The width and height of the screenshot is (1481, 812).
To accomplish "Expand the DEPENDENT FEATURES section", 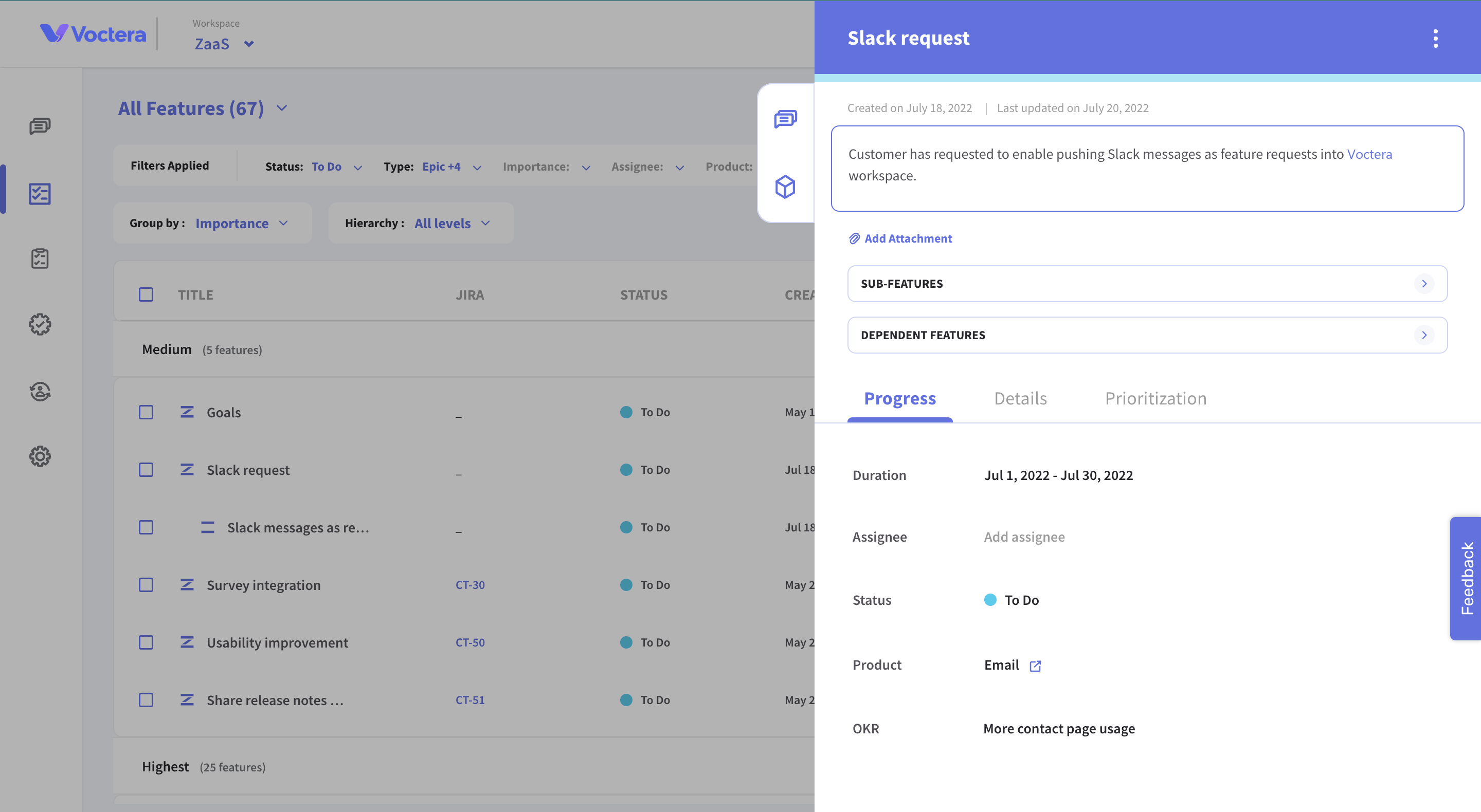I will coord(1147,335).
